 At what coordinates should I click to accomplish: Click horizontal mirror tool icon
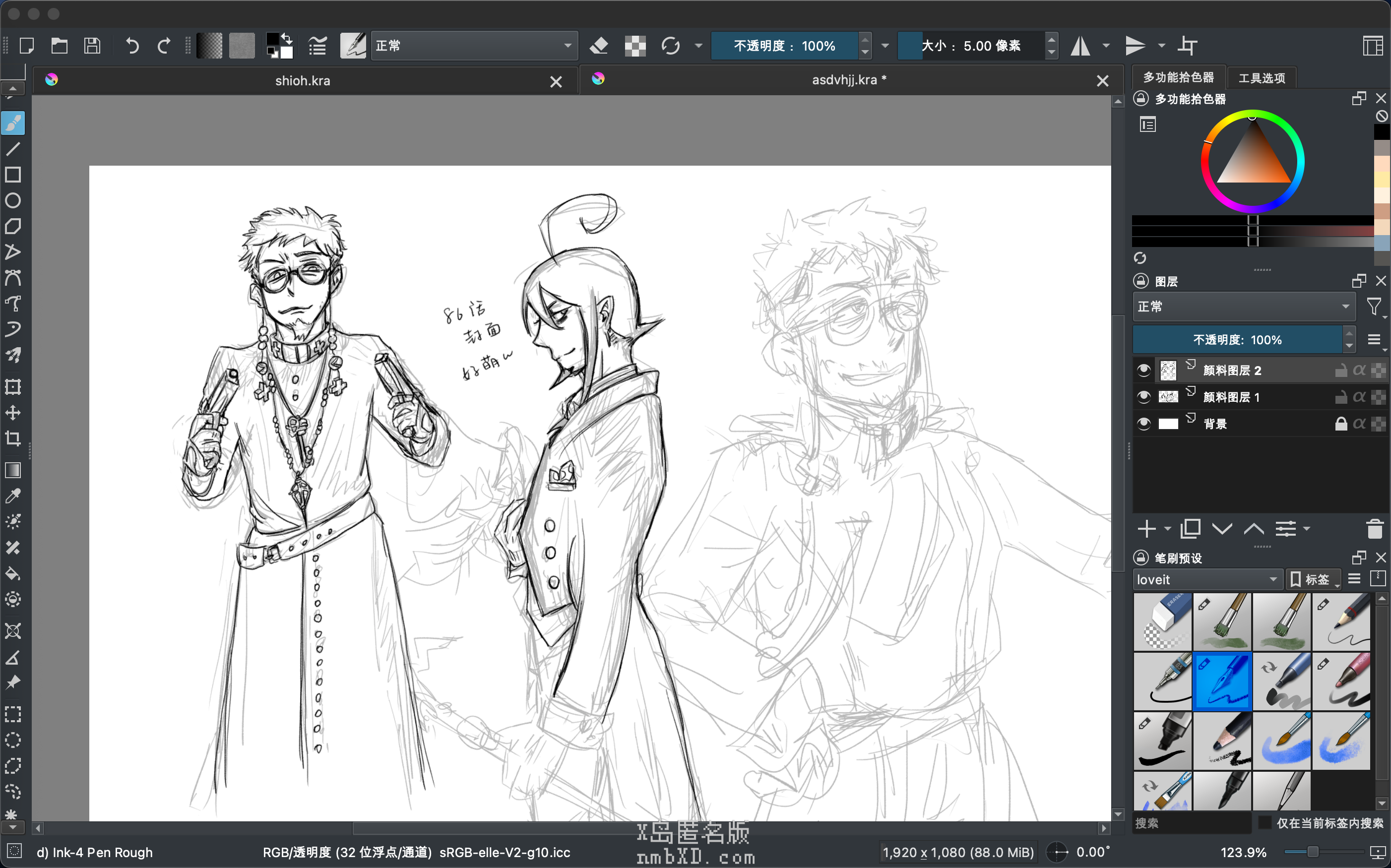click(1080, 46)
